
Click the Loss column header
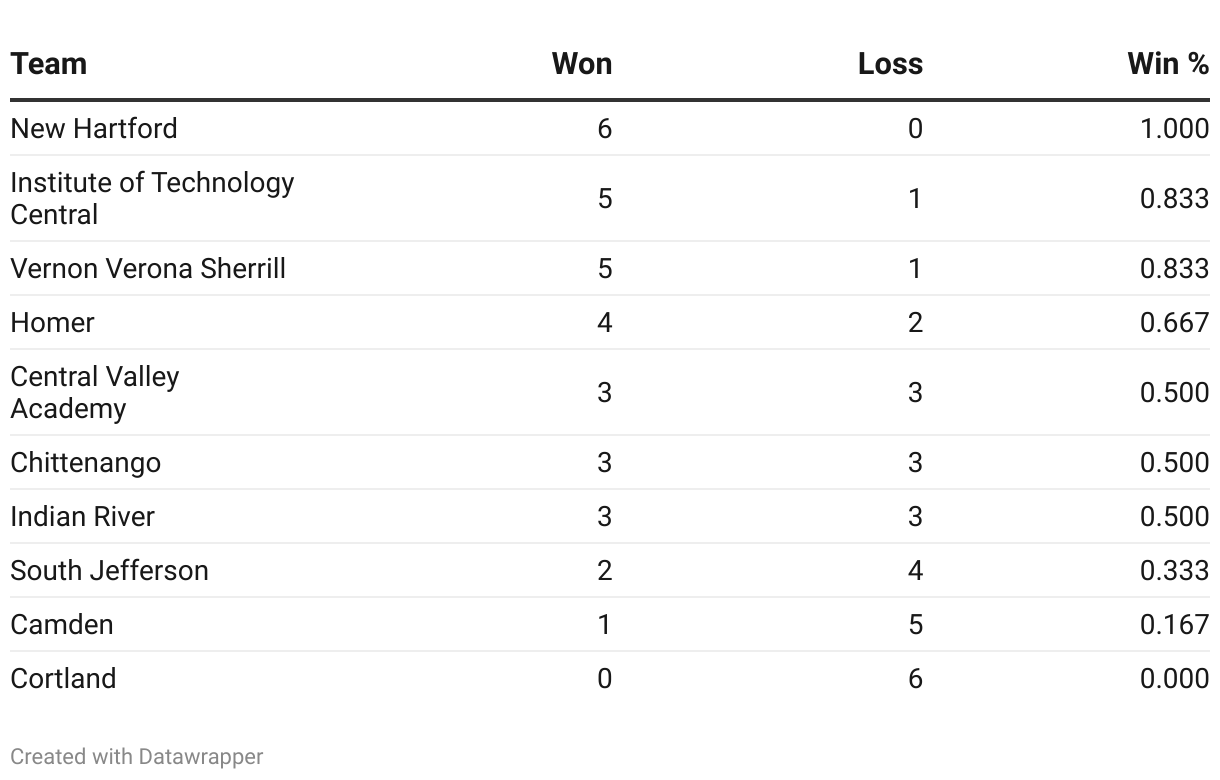890,64
